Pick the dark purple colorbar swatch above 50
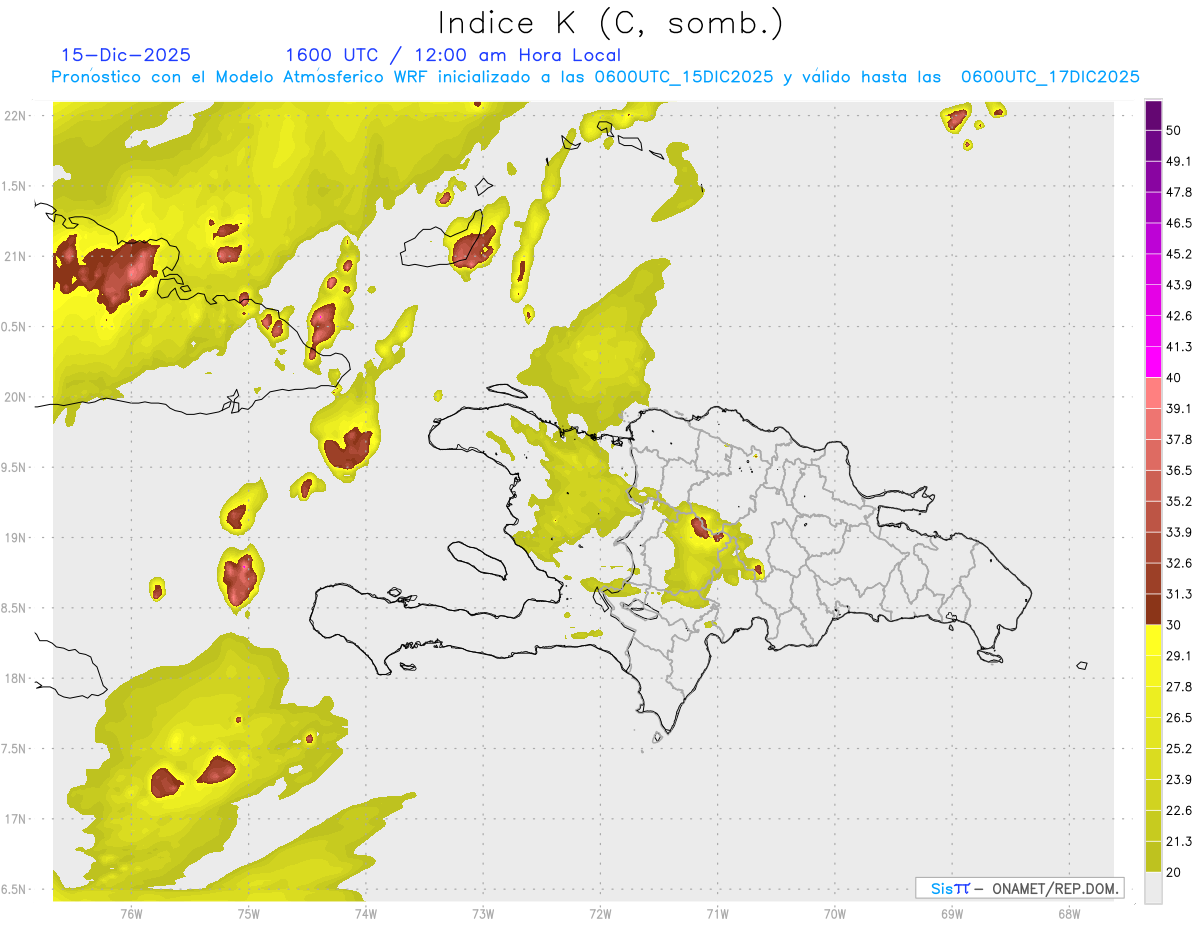The width and height of the screenshot is (1200, 927). click(x=1153, y=115)
